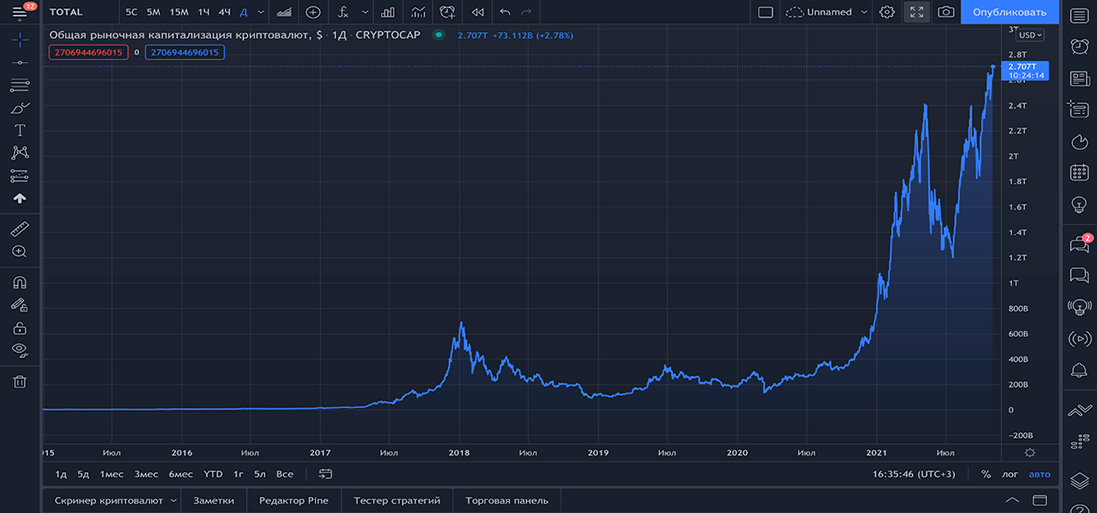Open the go to date icon
The height and width of the screenshot is (513, 1097).
coord(325,474)
